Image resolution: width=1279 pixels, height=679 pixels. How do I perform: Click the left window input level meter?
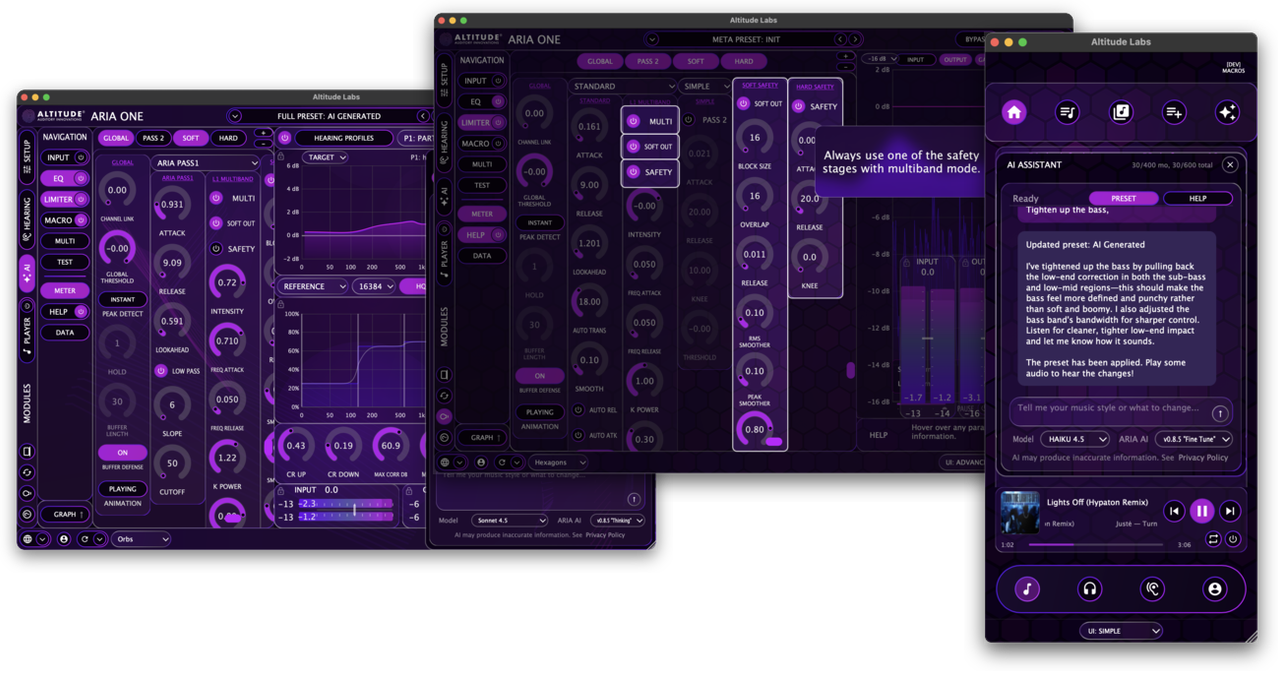click(344, 510)
